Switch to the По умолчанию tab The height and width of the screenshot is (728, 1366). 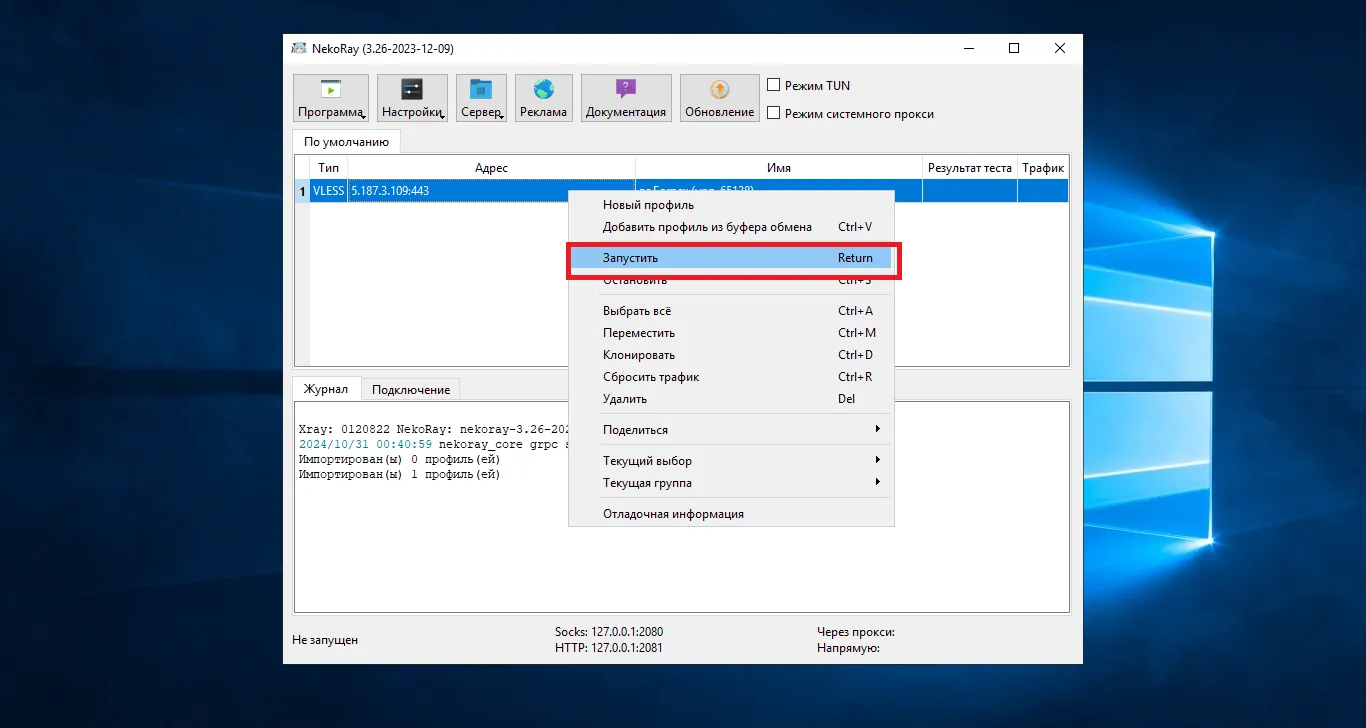tap(346, 142)
